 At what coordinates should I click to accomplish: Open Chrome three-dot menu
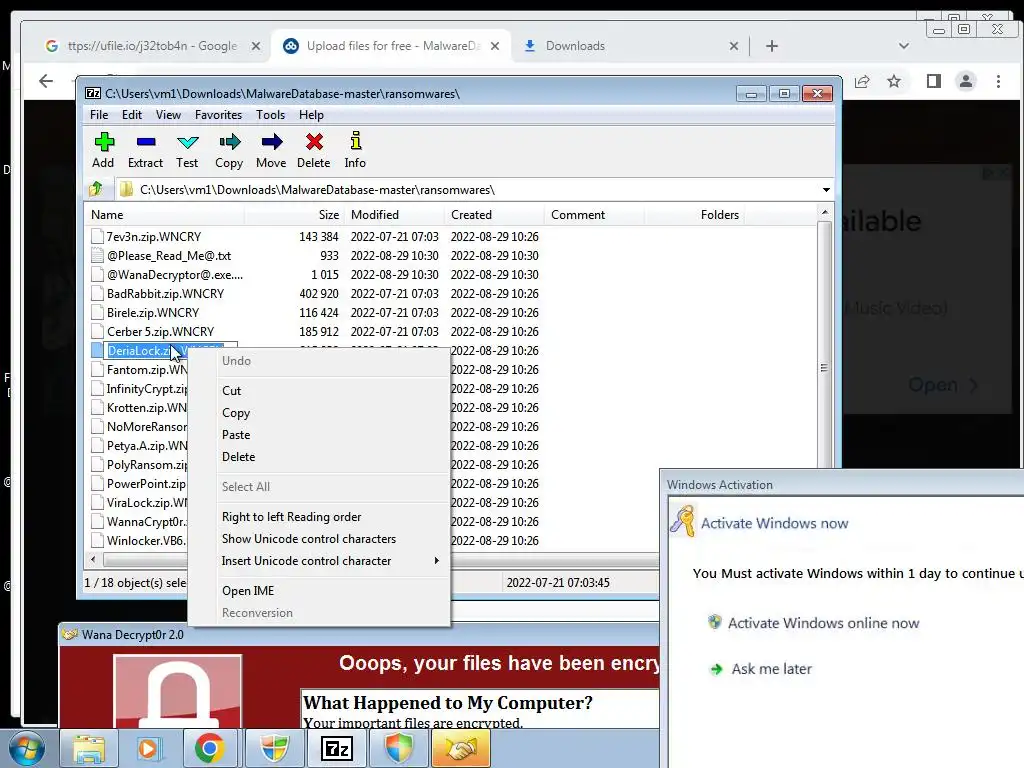point(999,81)
